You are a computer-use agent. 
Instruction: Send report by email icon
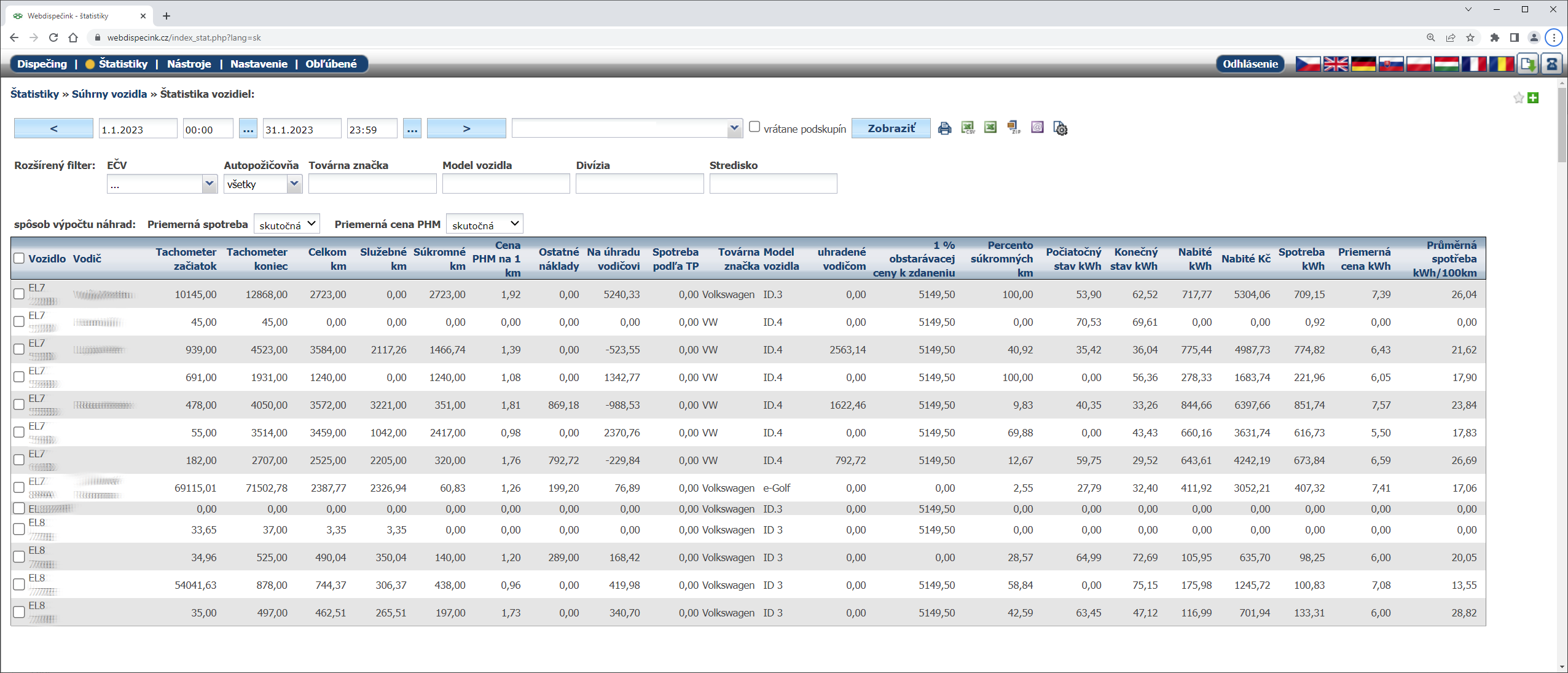pos(1037,128)
